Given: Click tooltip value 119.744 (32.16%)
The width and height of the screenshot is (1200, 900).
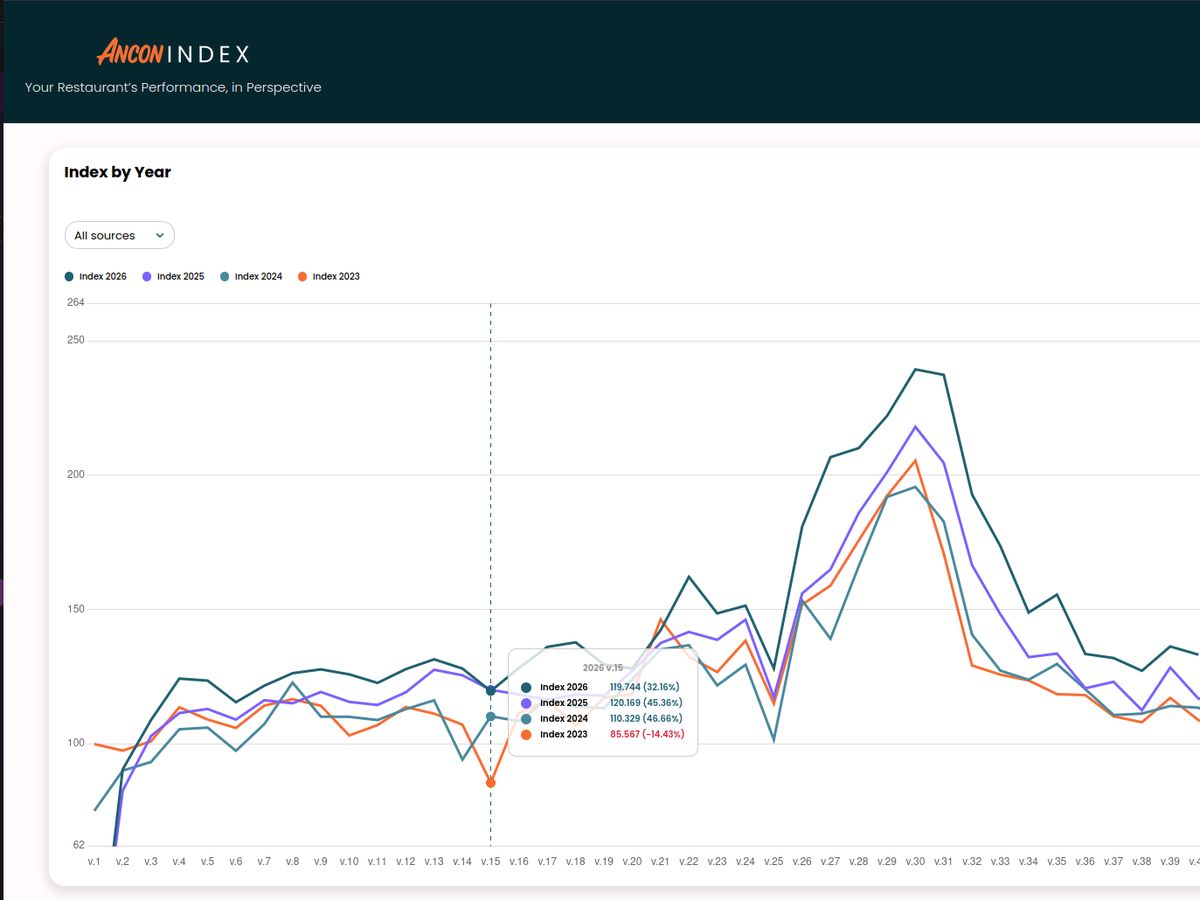Looking at the screenshot, I should pos(644,687).
